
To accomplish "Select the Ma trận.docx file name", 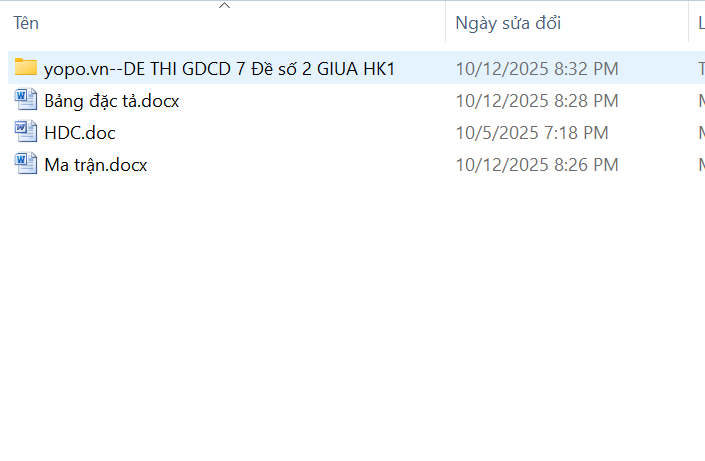I will tap(96, 165).
